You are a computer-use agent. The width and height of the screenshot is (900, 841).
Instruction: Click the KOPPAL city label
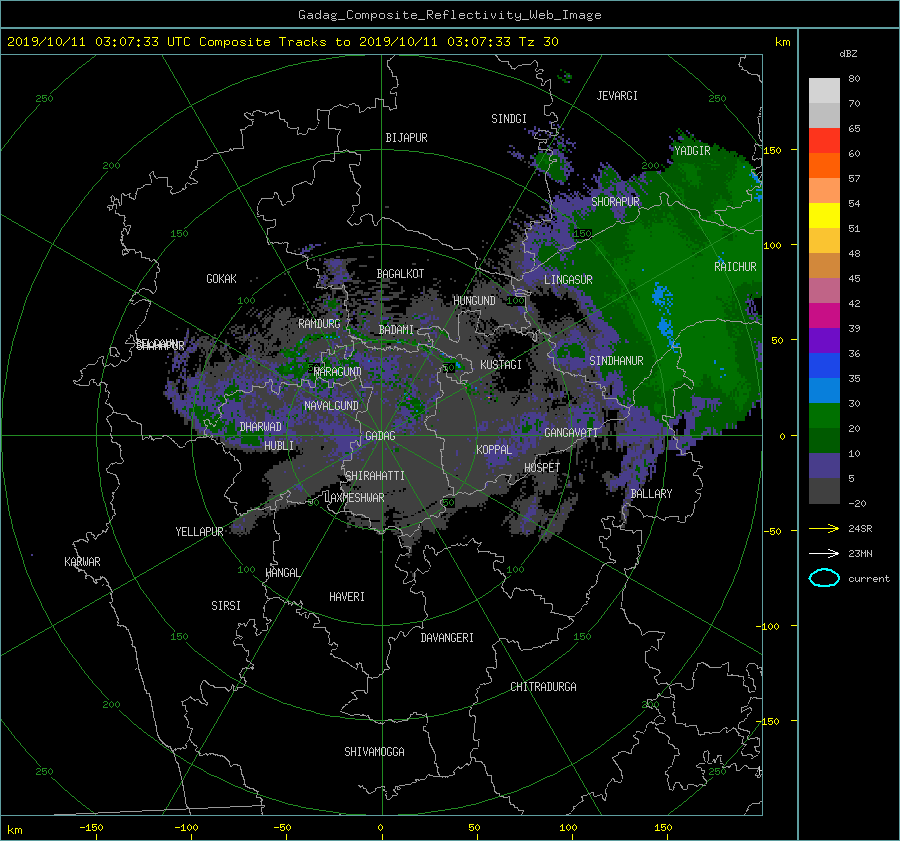pyautogui.click(x=494, y=449)
